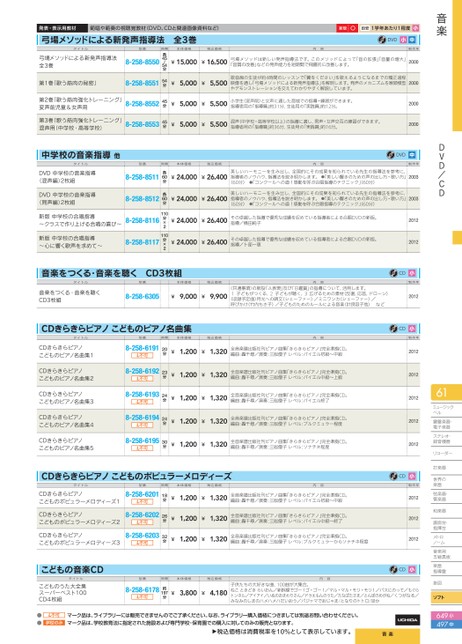This screenshot has height=644, width=462.
Task: Click the pink 小 badge in 弓場メソッド header
Action: pyautogui.click(x=403, y=40)
